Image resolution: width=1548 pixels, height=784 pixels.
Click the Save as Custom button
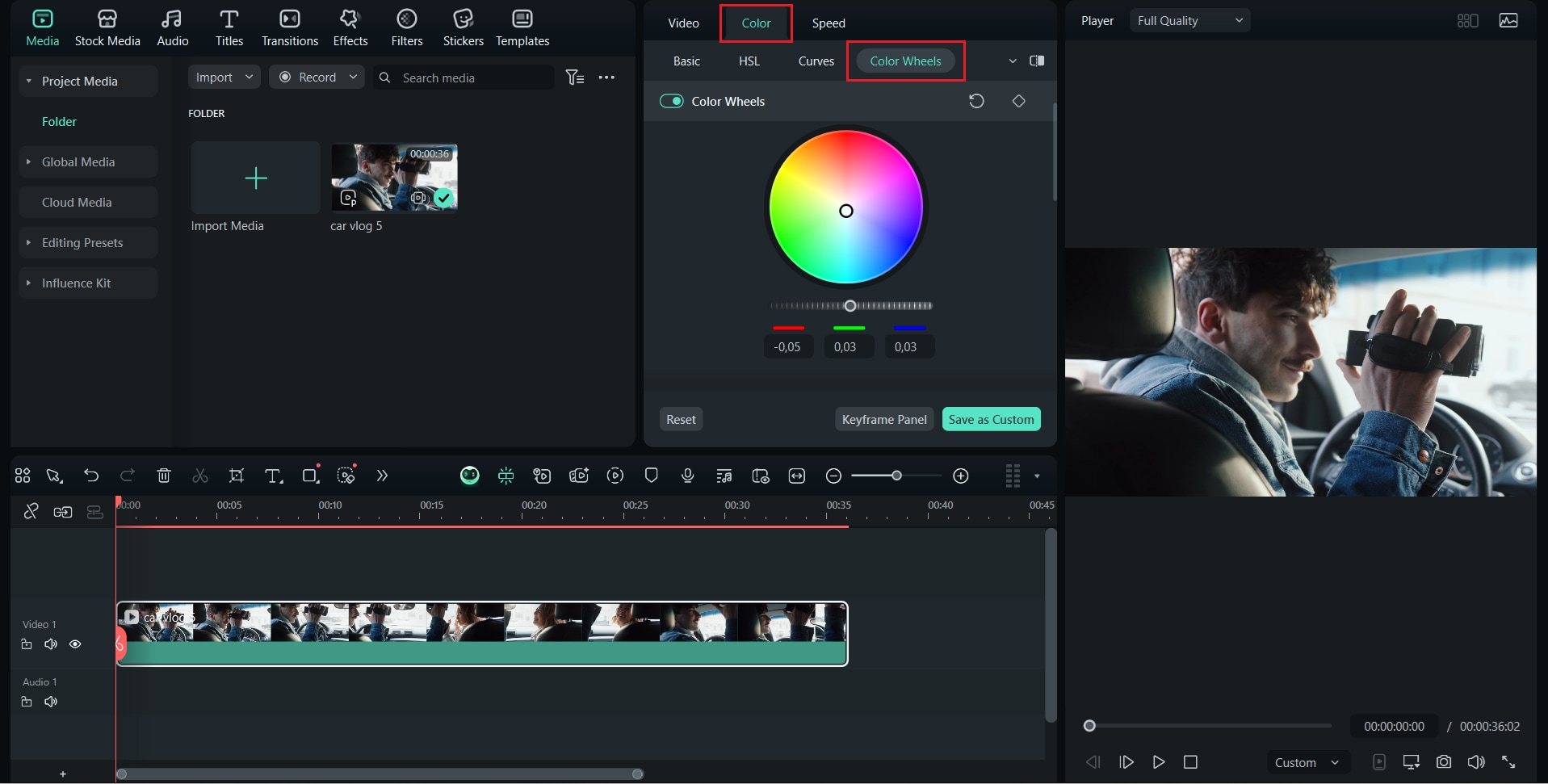point(990,419)
